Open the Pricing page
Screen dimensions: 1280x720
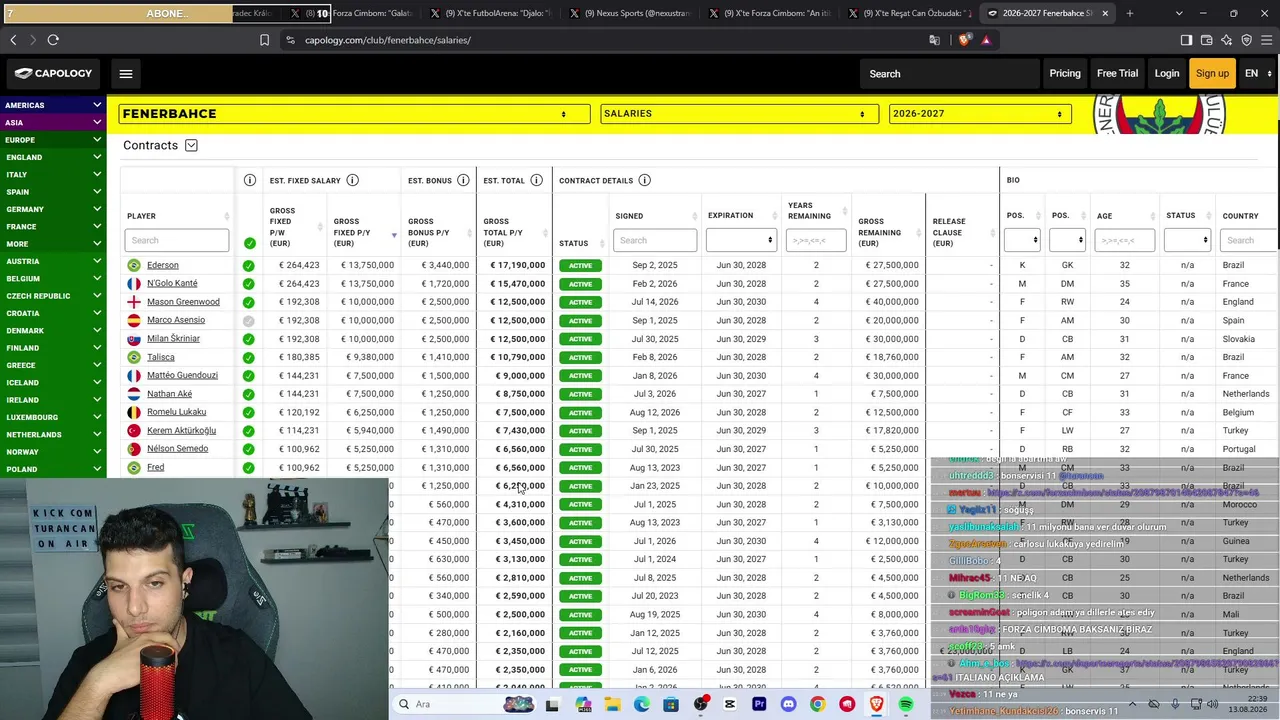point(1065,73)
